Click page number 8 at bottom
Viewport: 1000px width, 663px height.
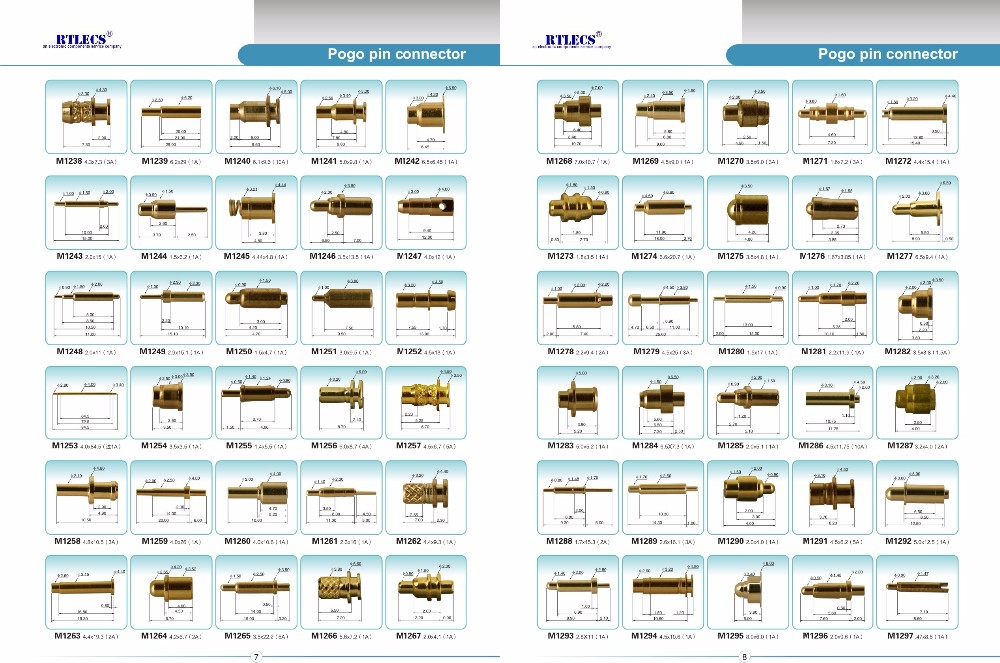point(744,656)
